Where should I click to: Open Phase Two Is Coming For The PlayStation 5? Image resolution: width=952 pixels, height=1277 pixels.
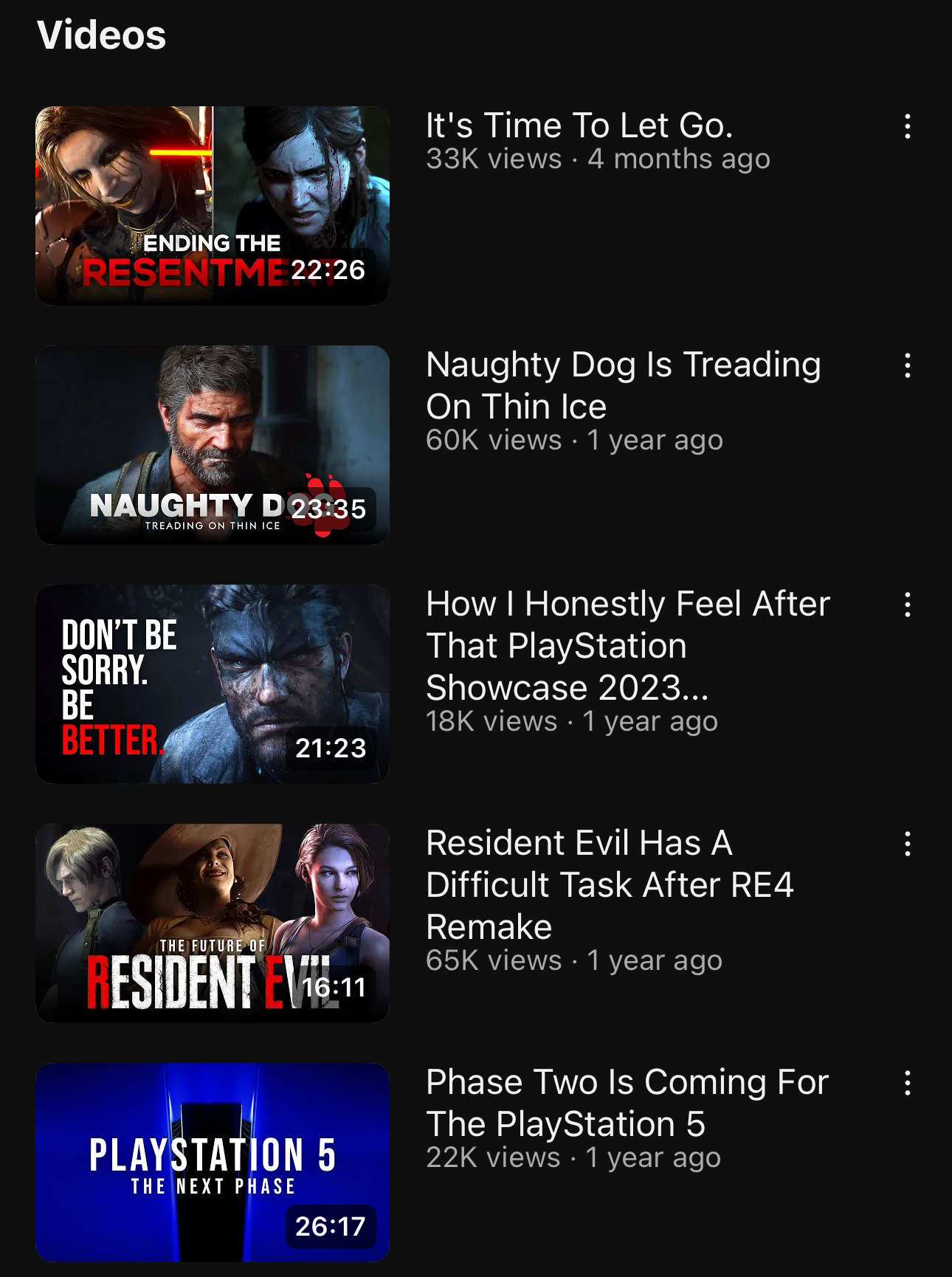click(627, 1104)
